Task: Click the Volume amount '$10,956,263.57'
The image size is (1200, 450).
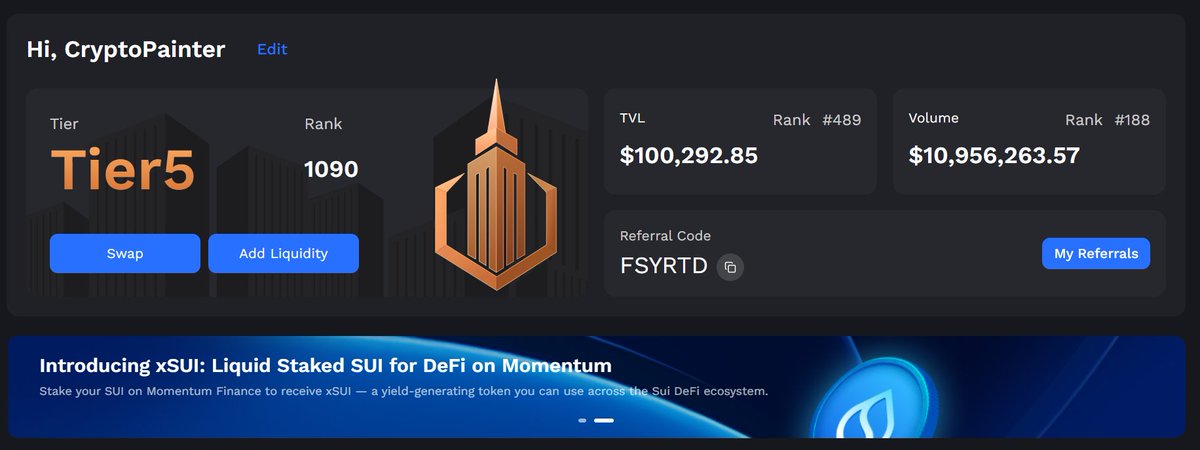Action: [994, 155]
